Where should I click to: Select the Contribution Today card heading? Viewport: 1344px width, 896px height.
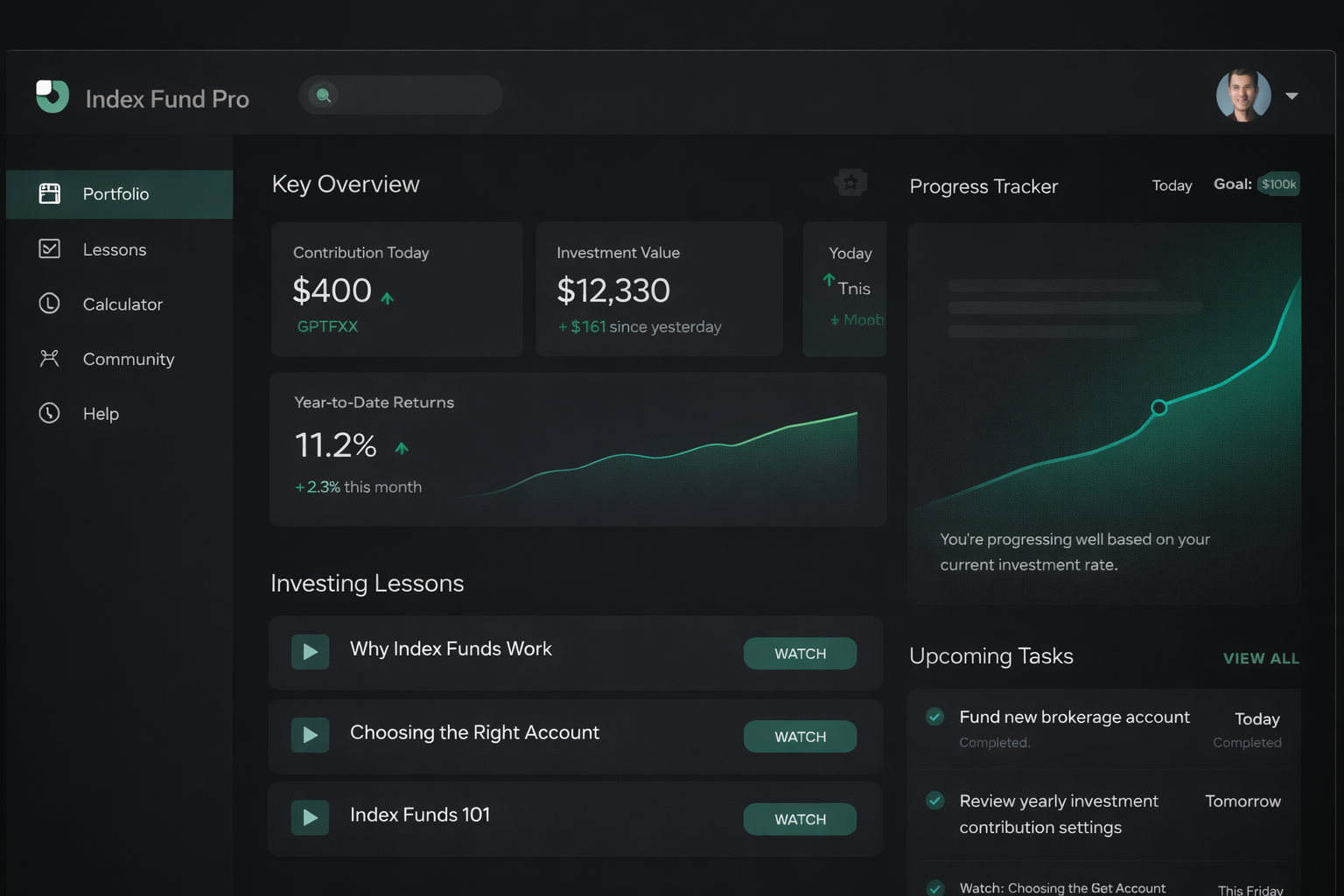pyautogui.click(x=360, y=253)
